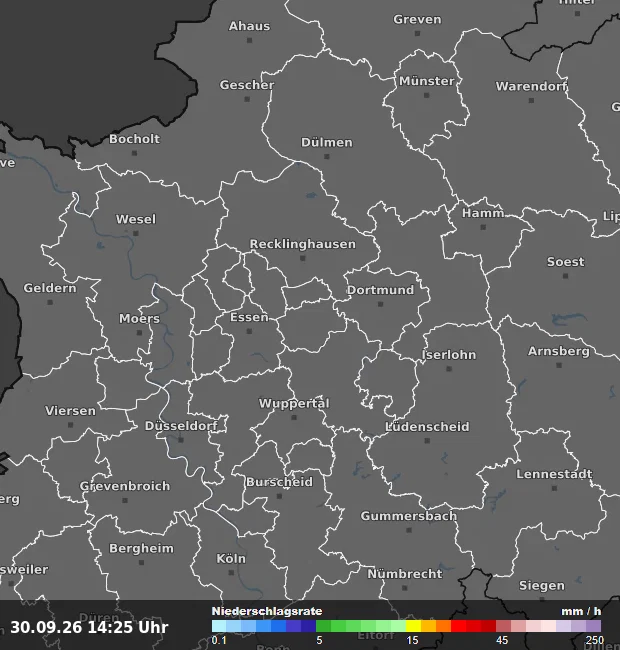Click the red legend swatch near 45
This screenshot has height=650, width=620.
488,626
